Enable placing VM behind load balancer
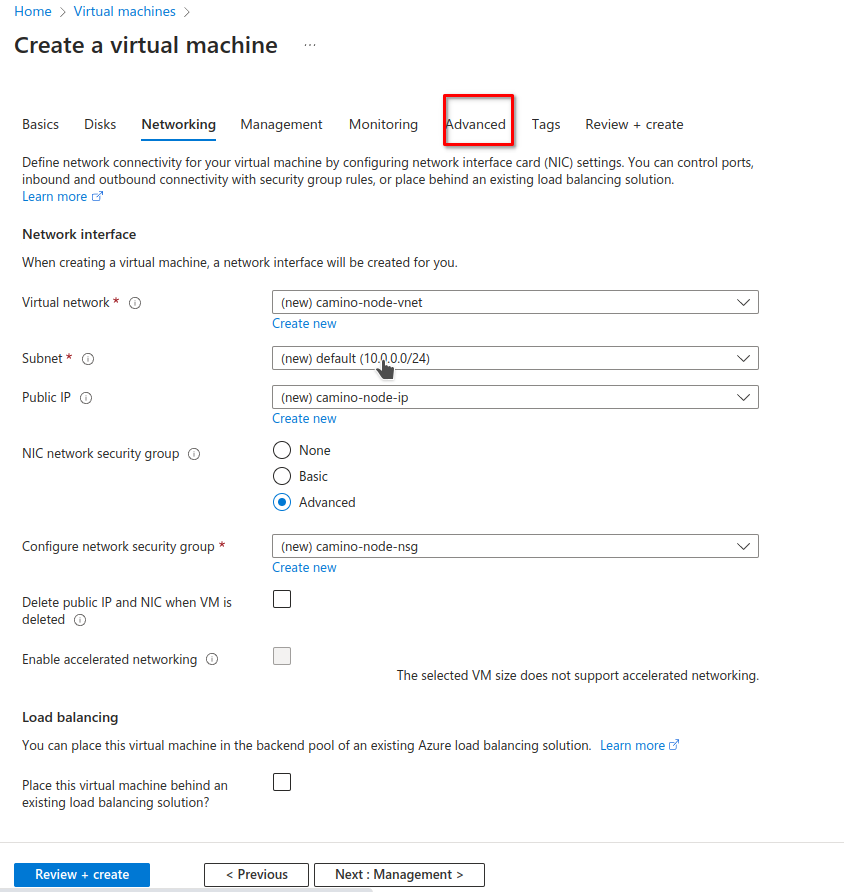This screenshot has height=892, width=844. [282, 782]
